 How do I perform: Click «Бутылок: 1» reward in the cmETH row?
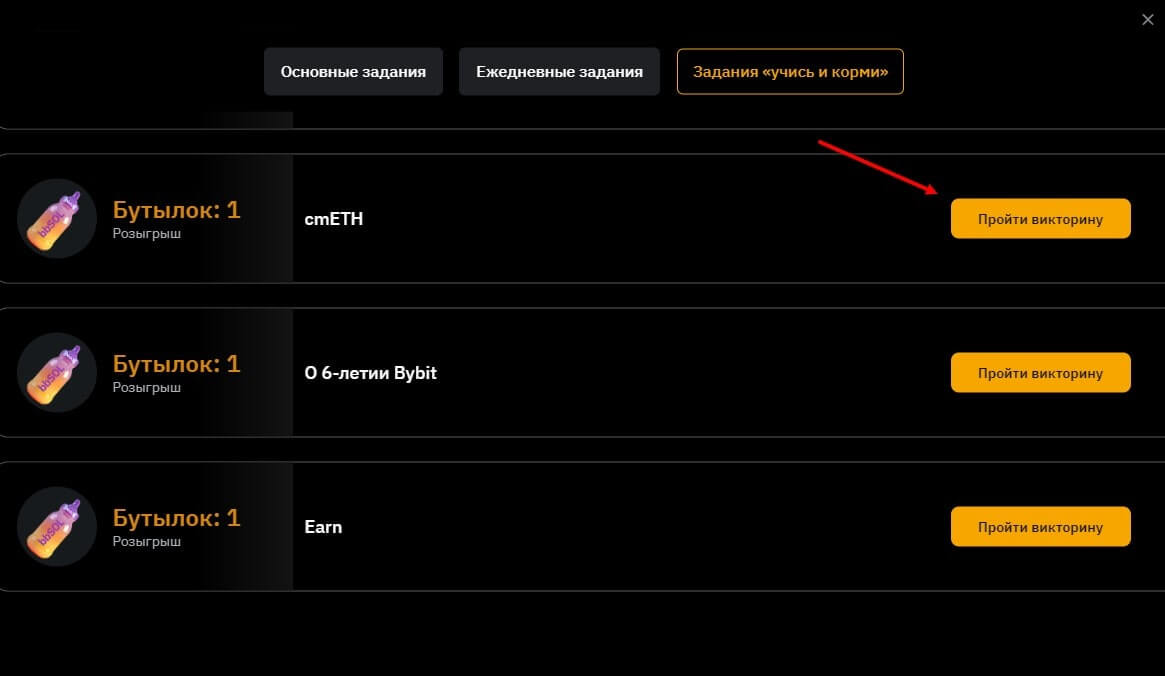pyautogui.click(x=176, y=210)
